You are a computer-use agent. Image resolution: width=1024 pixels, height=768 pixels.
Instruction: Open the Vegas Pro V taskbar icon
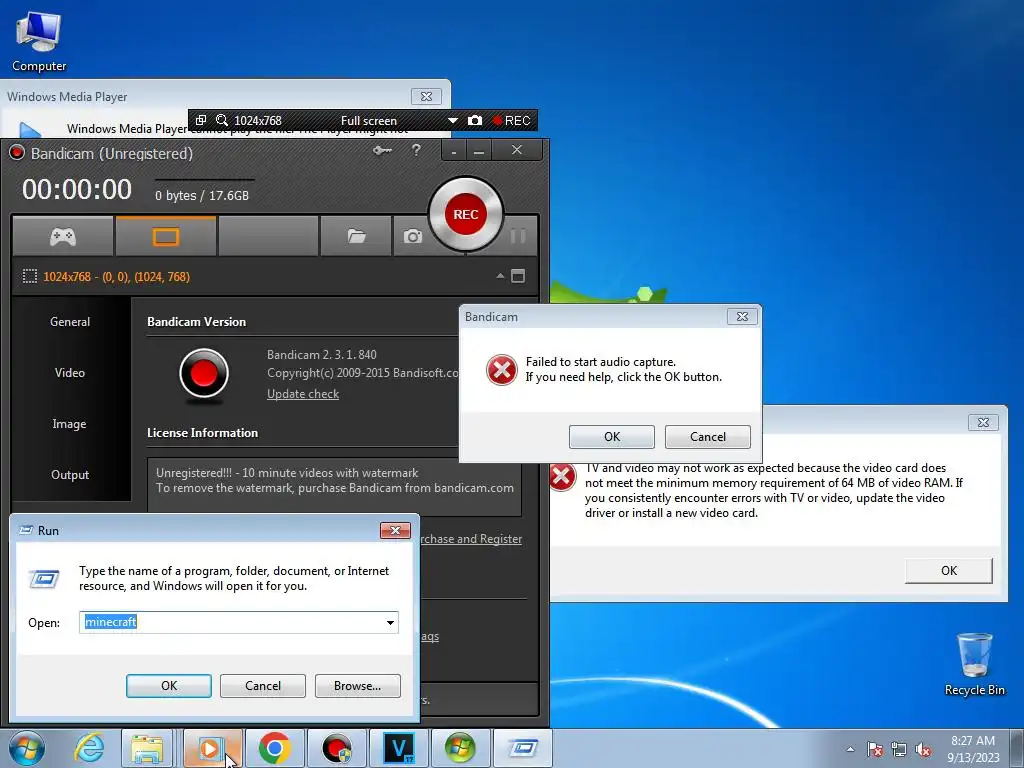(398, 748)
